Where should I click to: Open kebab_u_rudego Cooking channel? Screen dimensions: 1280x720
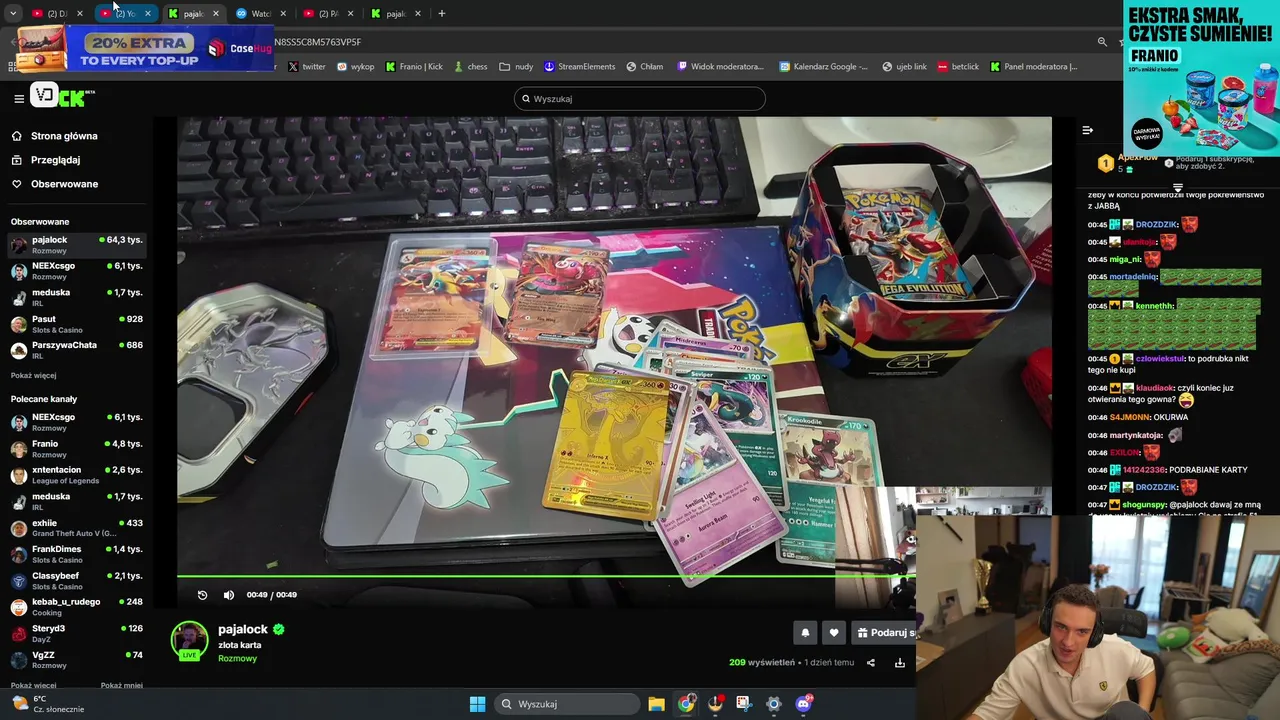[x=76, y=607]
